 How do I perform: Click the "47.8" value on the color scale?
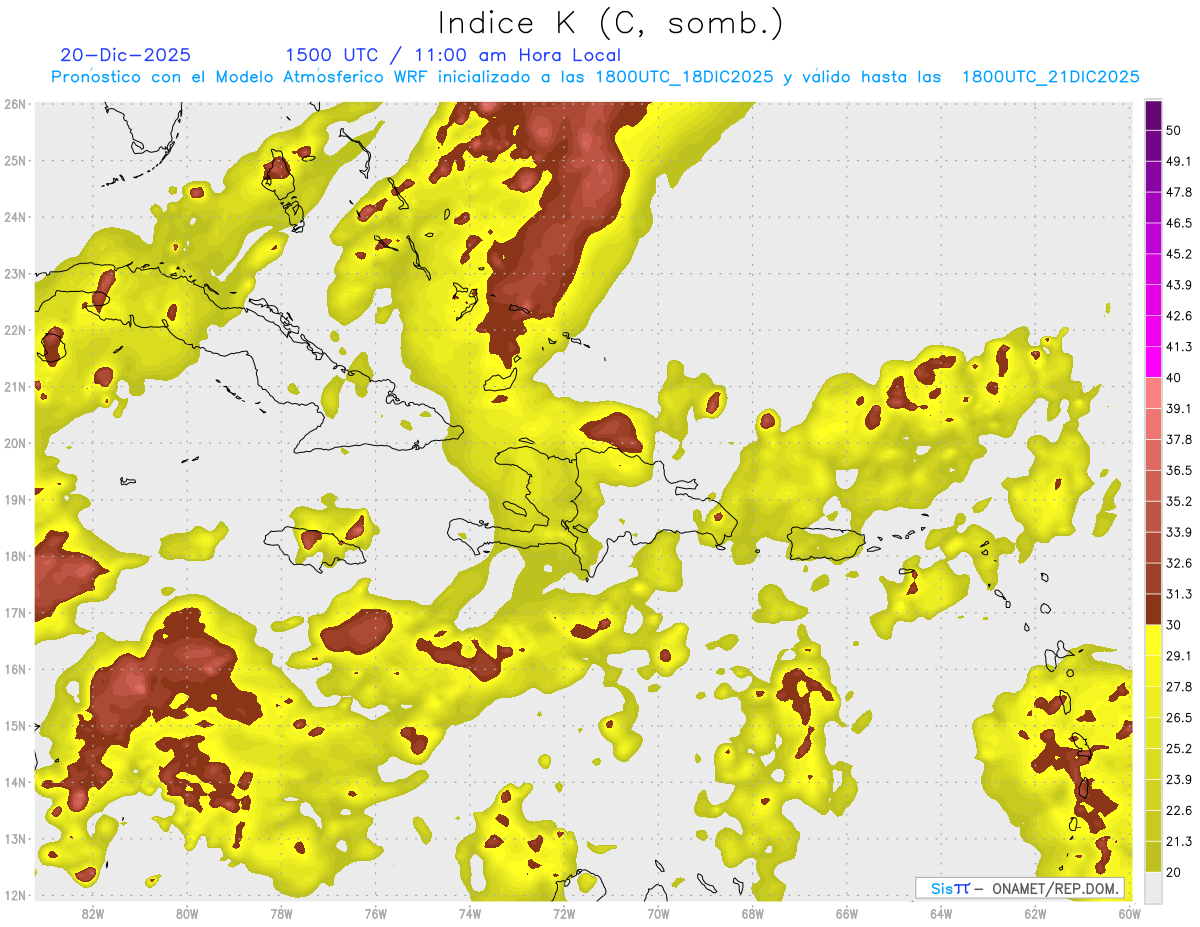click(1179, 193)
